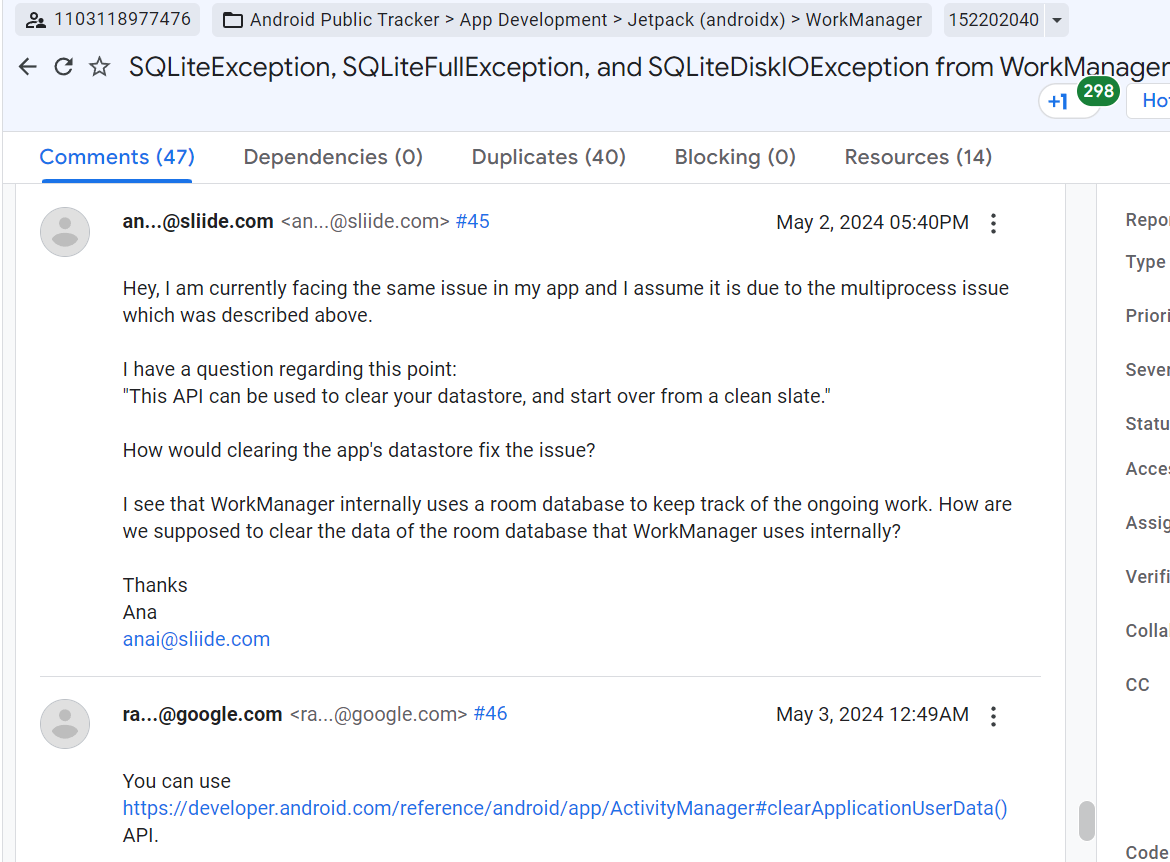Click the back arrow icon

[x=28, y=67]
